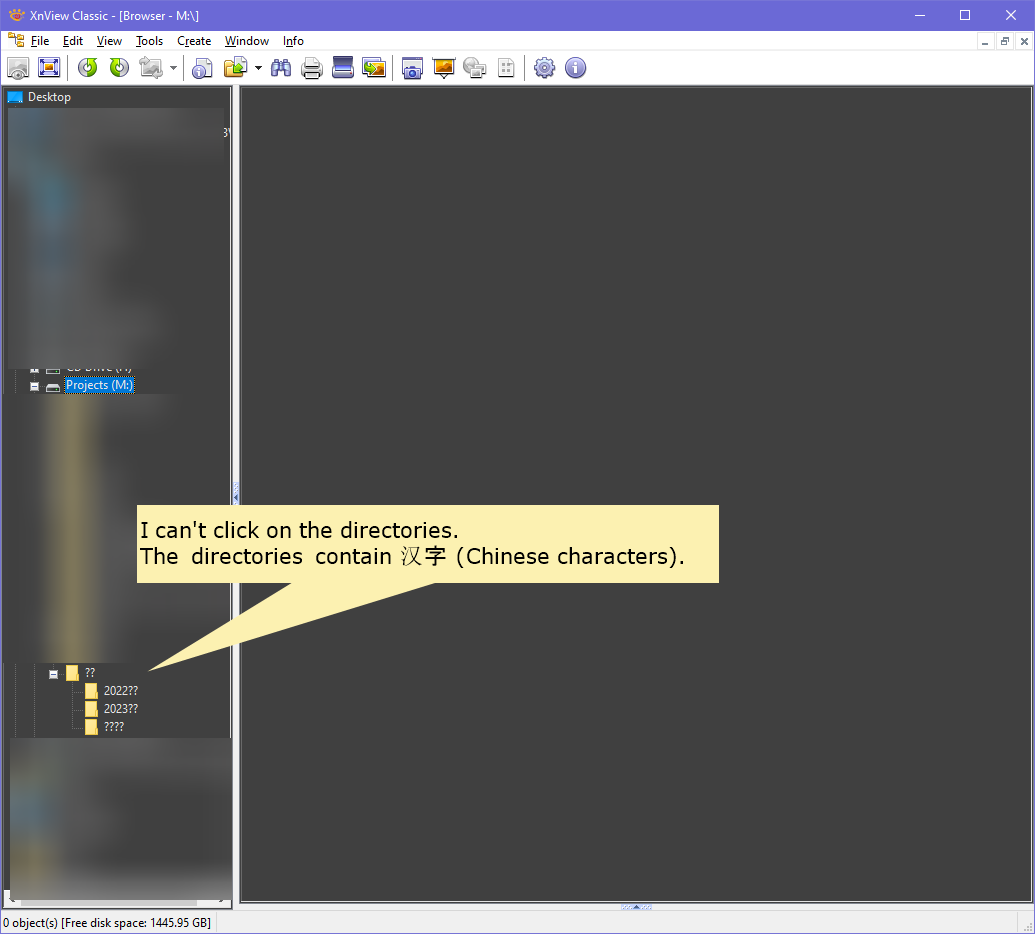The image size is (1035, 934).
Task: Click the open folder icon in toolbar
Action: [x=235, y=67]
